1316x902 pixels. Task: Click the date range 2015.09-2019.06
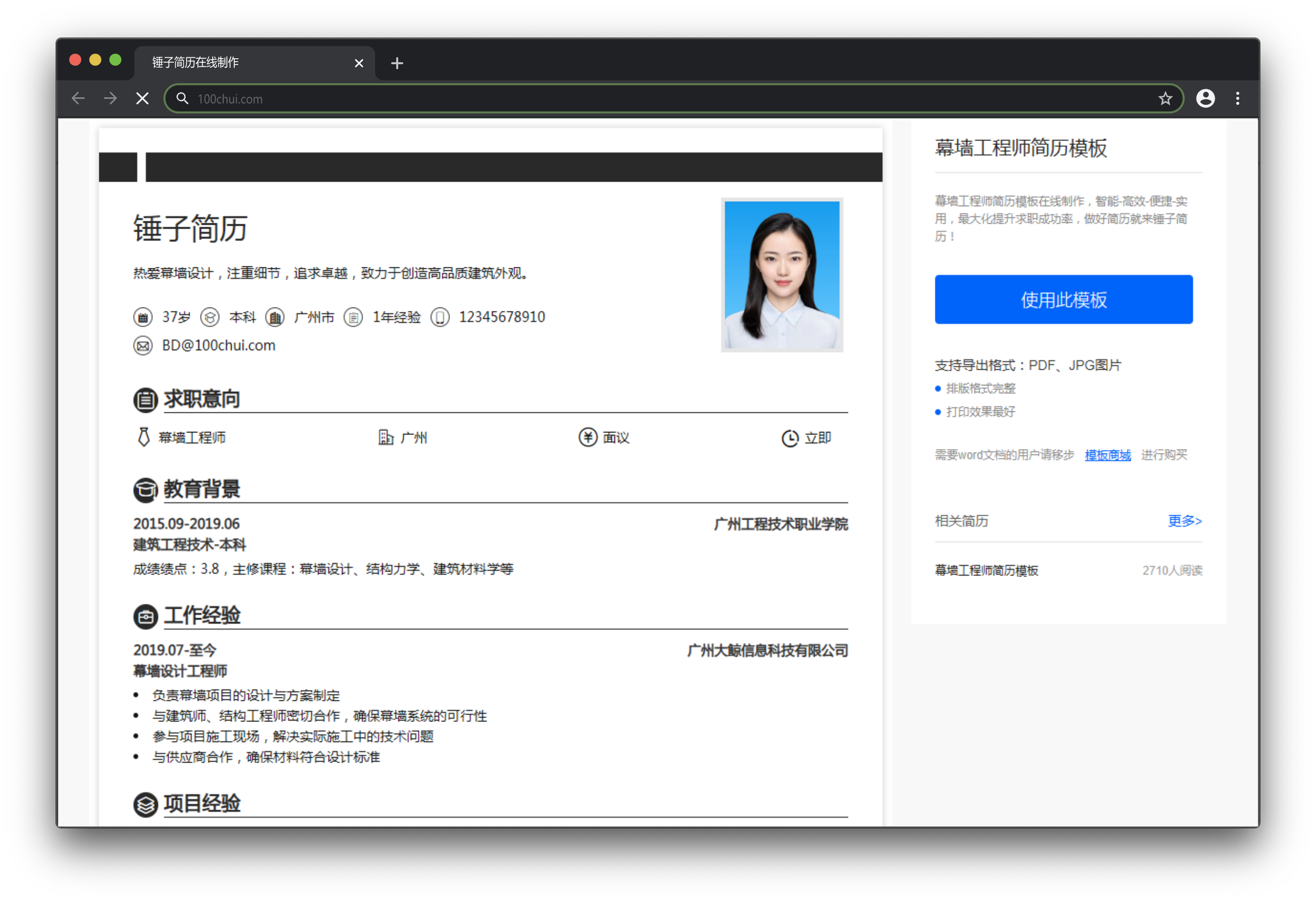point(186,524)
